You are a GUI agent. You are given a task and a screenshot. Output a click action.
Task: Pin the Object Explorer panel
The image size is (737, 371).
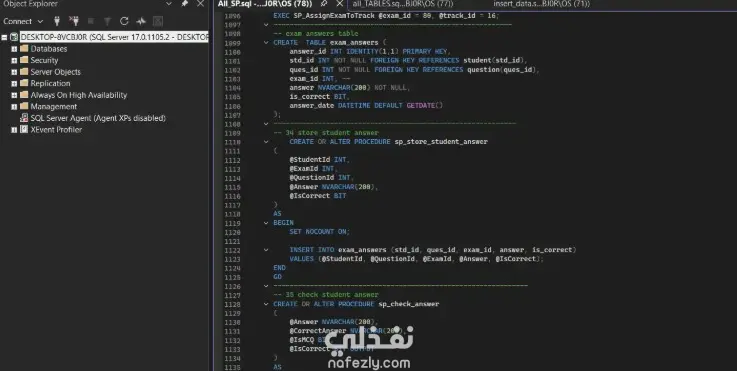click(x=185, y=4)
